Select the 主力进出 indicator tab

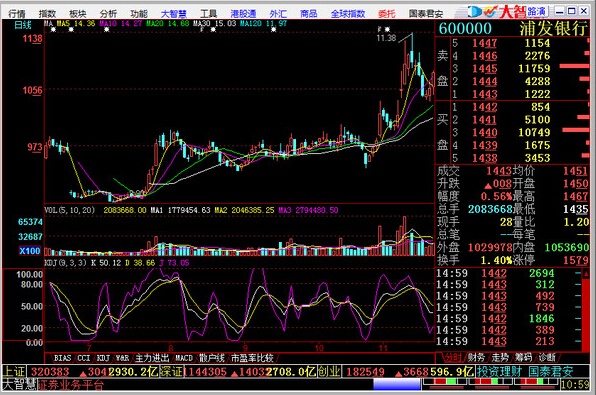(x=152, y=358)
